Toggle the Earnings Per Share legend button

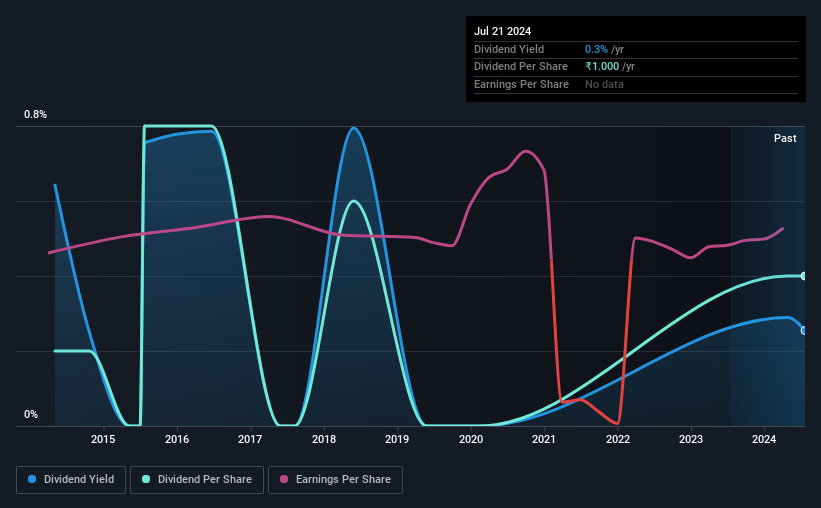pos(335,480)
